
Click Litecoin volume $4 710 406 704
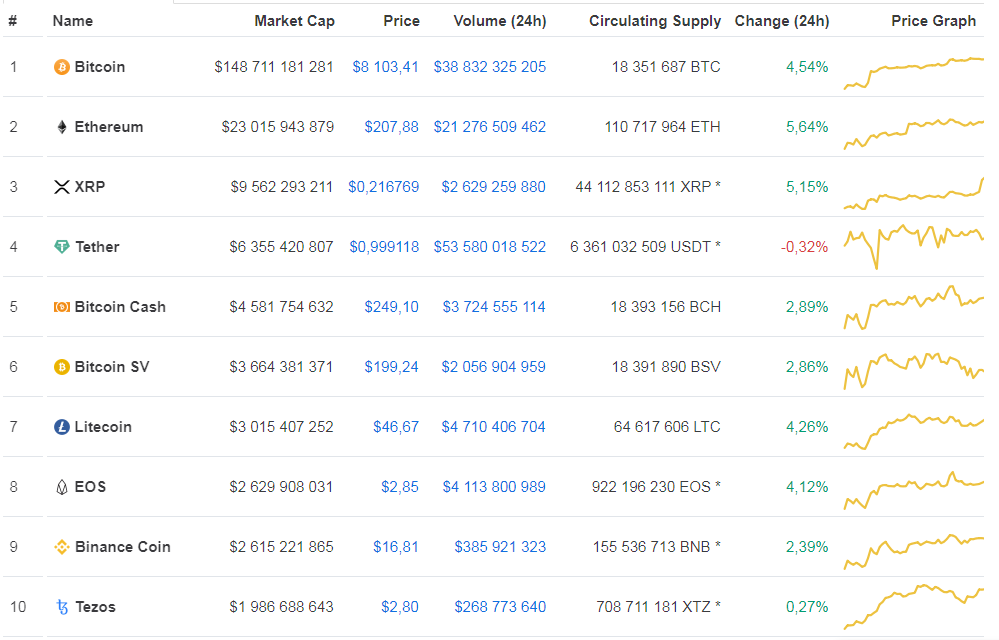494,427
